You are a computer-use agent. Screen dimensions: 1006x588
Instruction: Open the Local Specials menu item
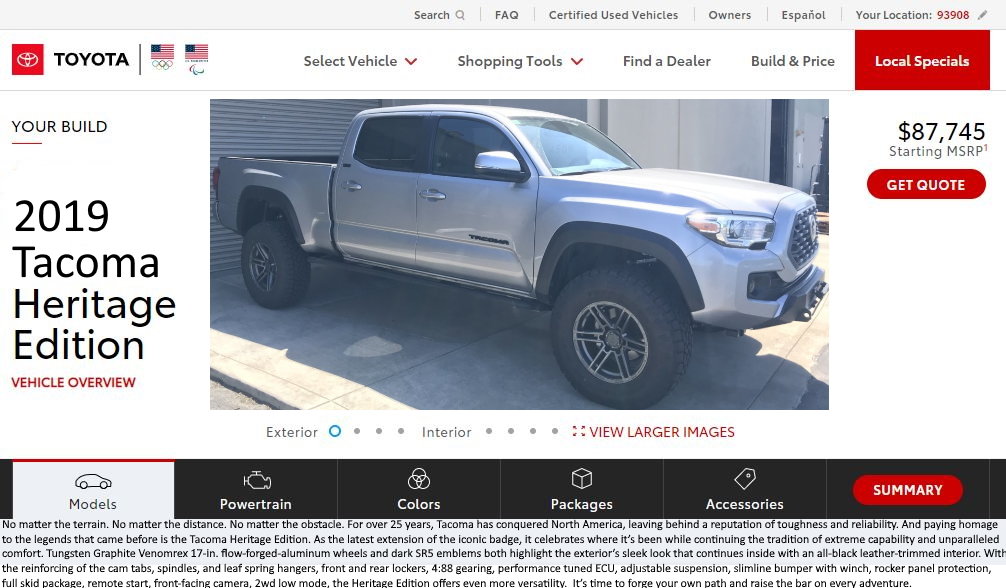pyautogui.click(x=922, y=60)
